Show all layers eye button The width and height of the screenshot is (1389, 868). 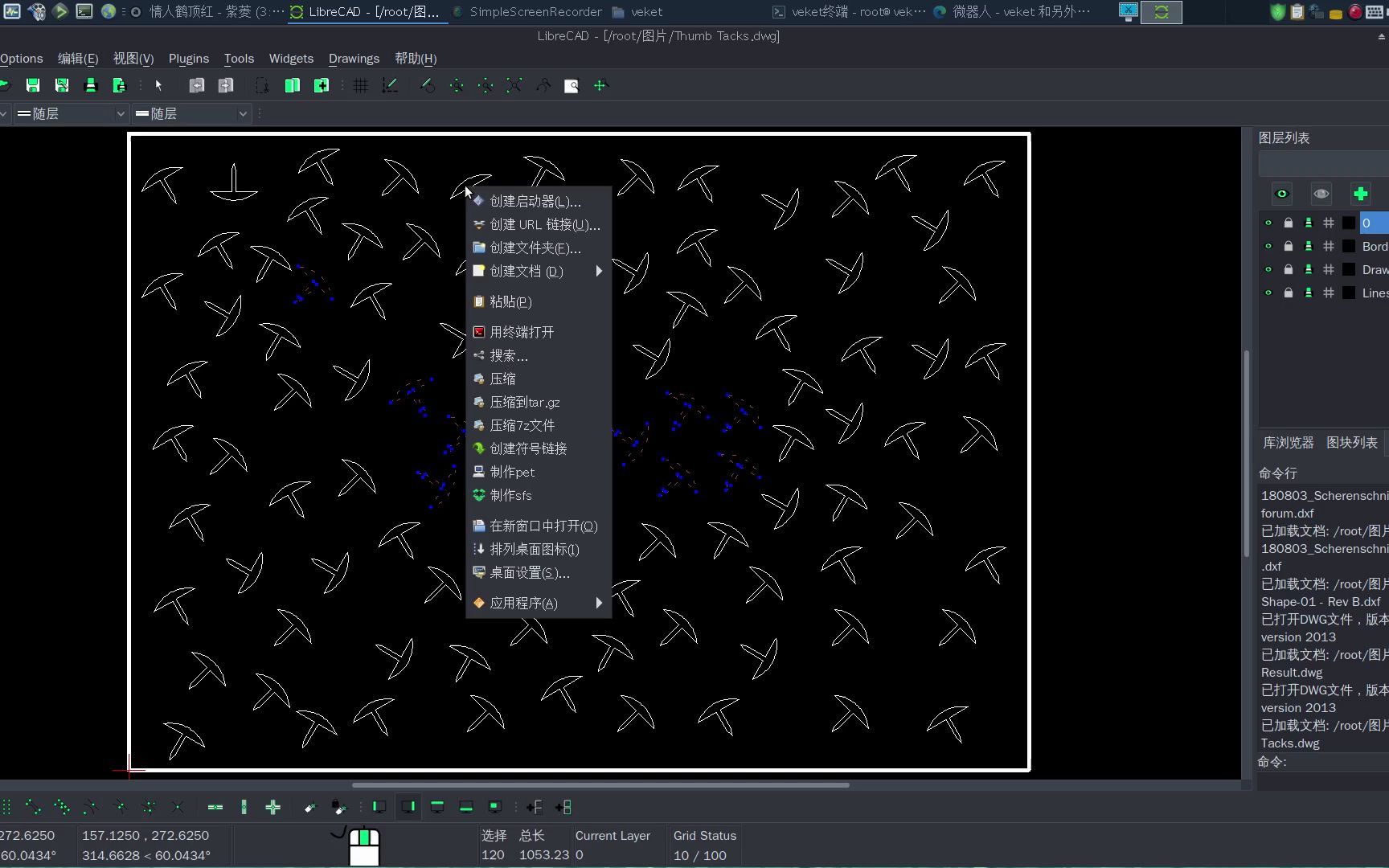[1282, 194]
